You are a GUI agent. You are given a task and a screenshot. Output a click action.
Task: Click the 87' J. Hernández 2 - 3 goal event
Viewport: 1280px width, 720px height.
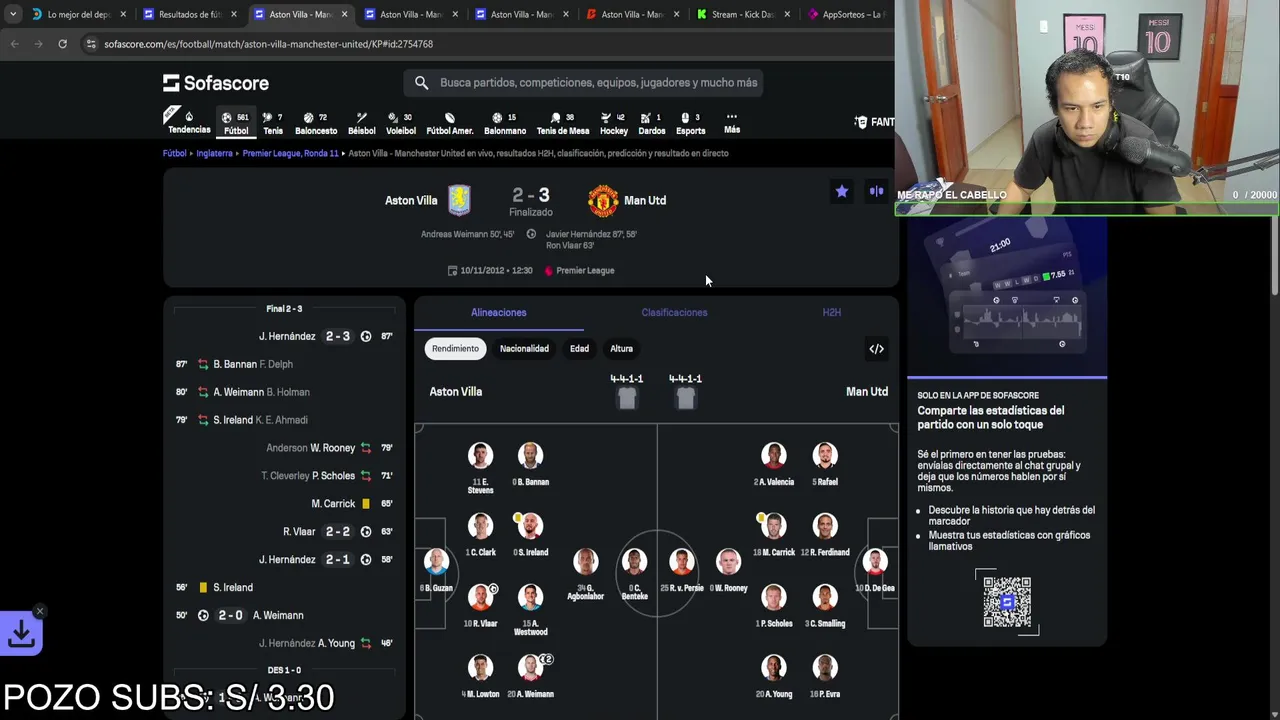284,336
